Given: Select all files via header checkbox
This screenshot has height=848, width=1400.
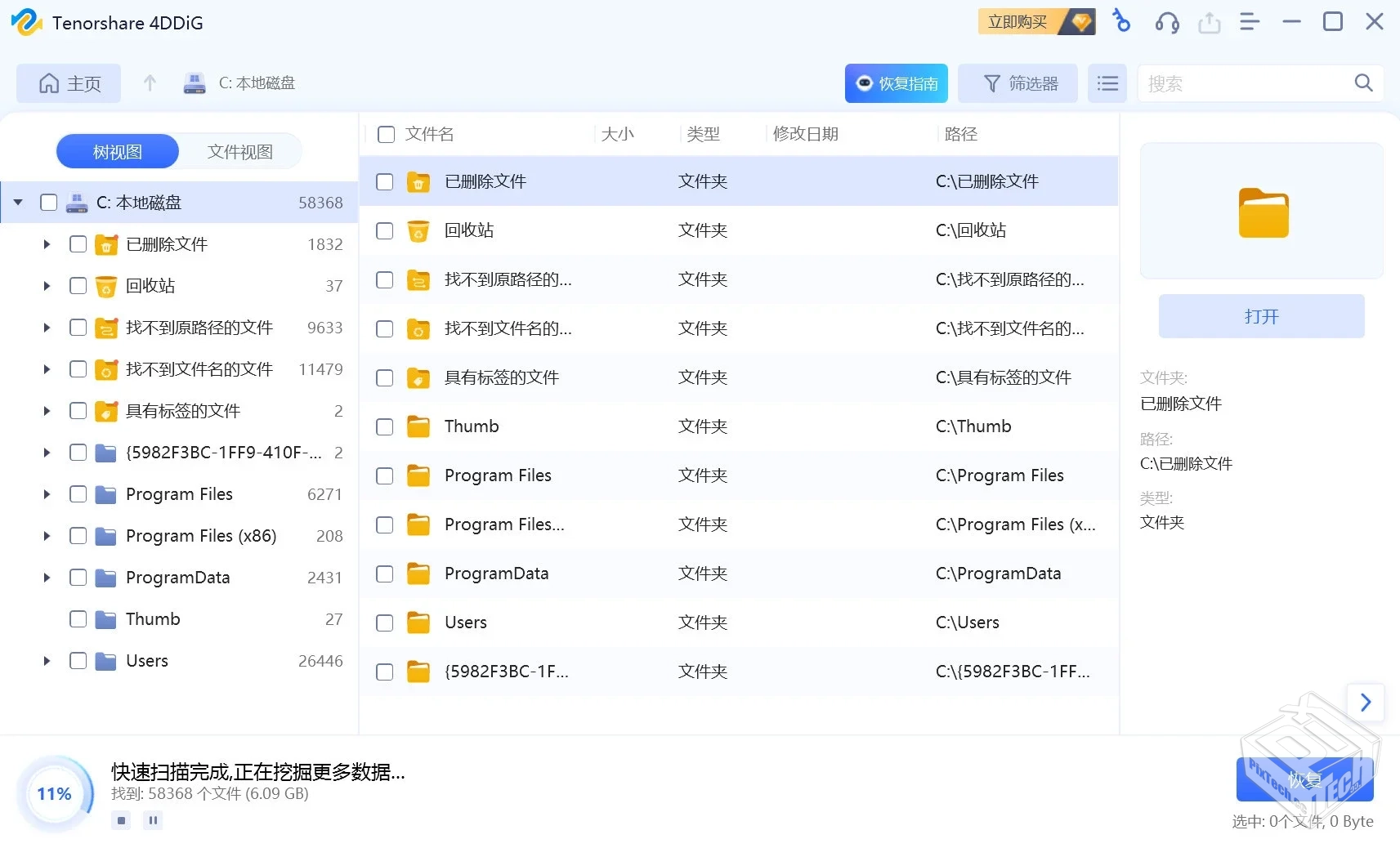Looking at the screenshot, I should coord(385,134).
